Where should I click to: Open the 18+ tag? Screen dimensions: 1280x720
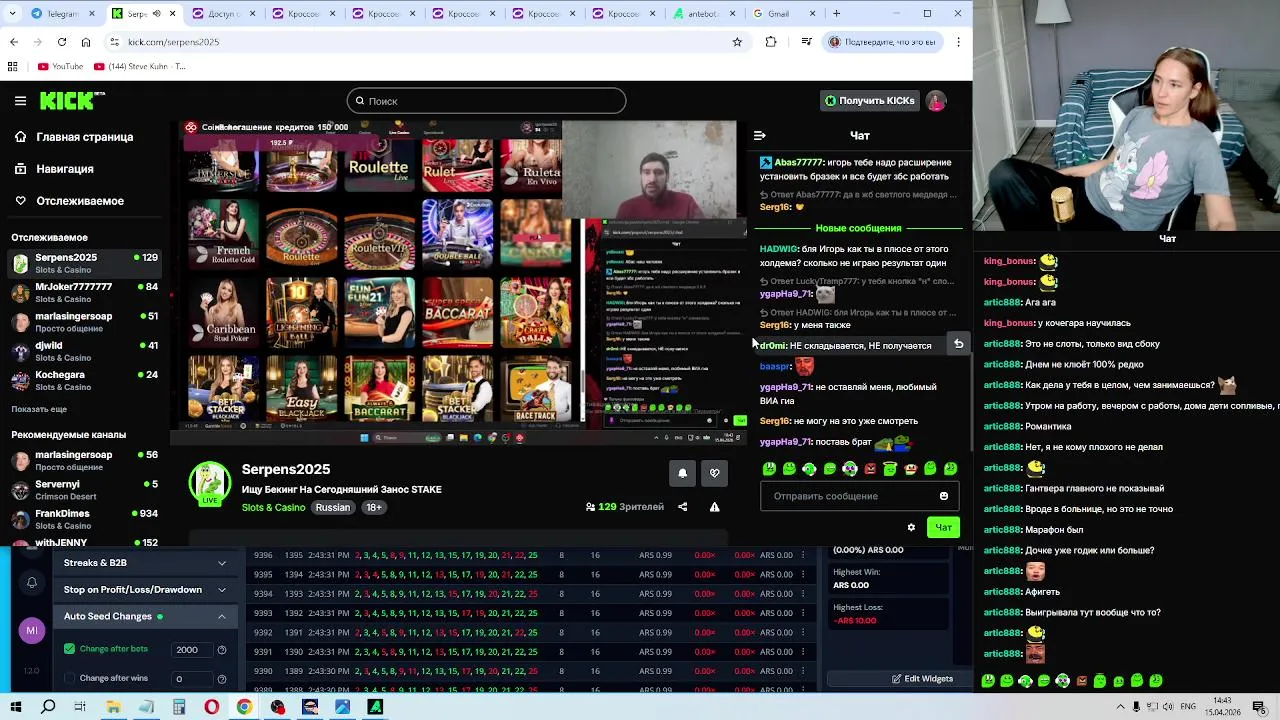click(374, 507)
